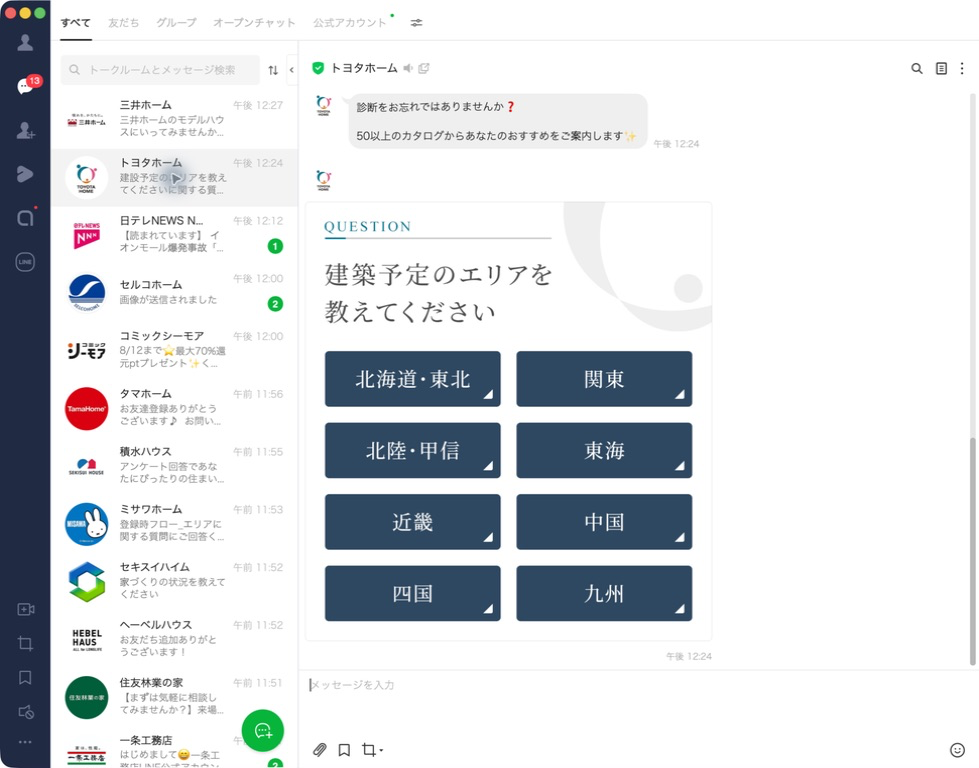Select the 北陸・甲信 area button
This screenshot has height=768, width=979.
(413, 450)
